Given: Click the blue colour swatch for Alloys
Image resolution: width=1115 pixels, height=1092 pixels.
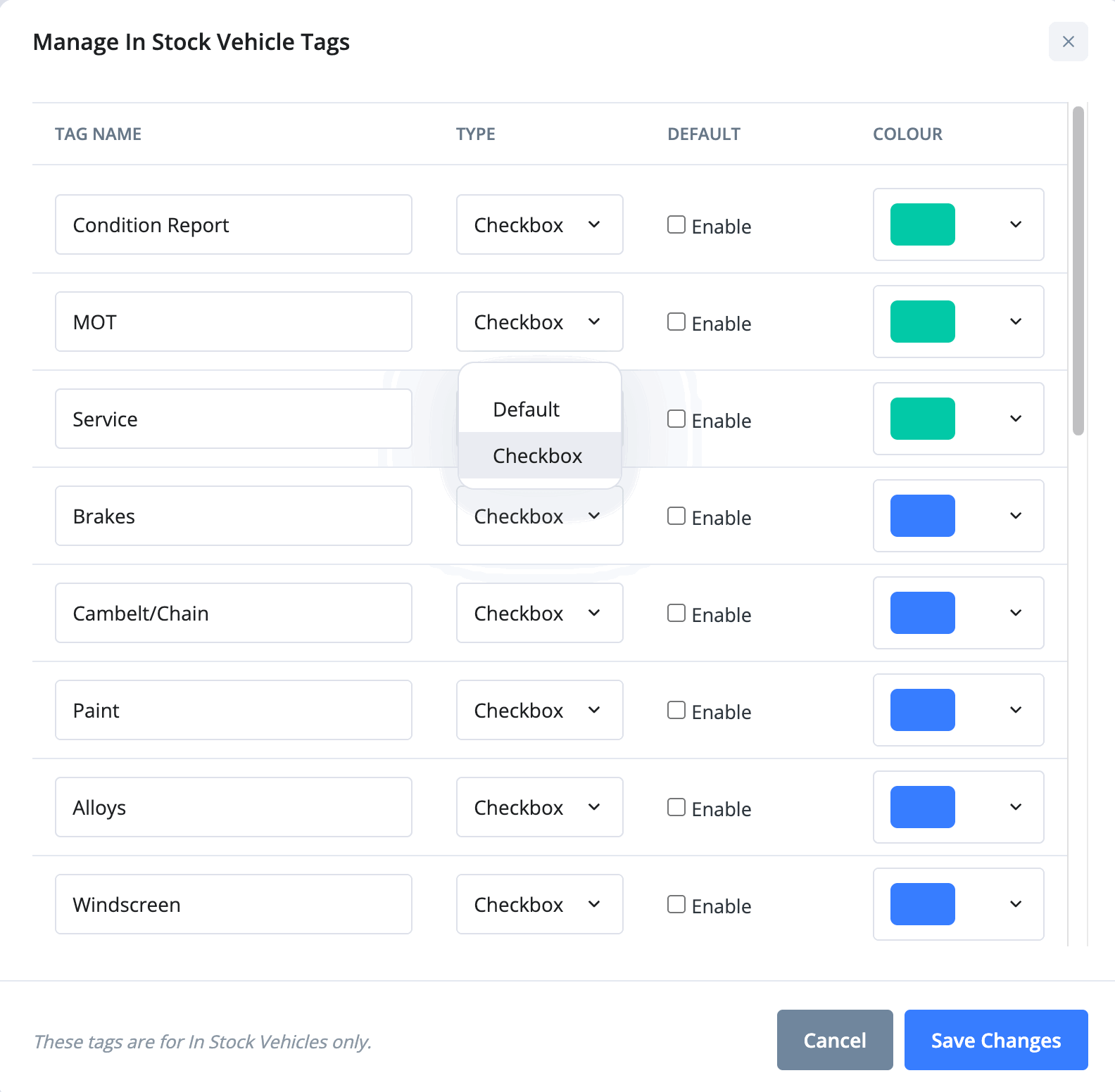Looking at the screenshot, I should [922, 807].
